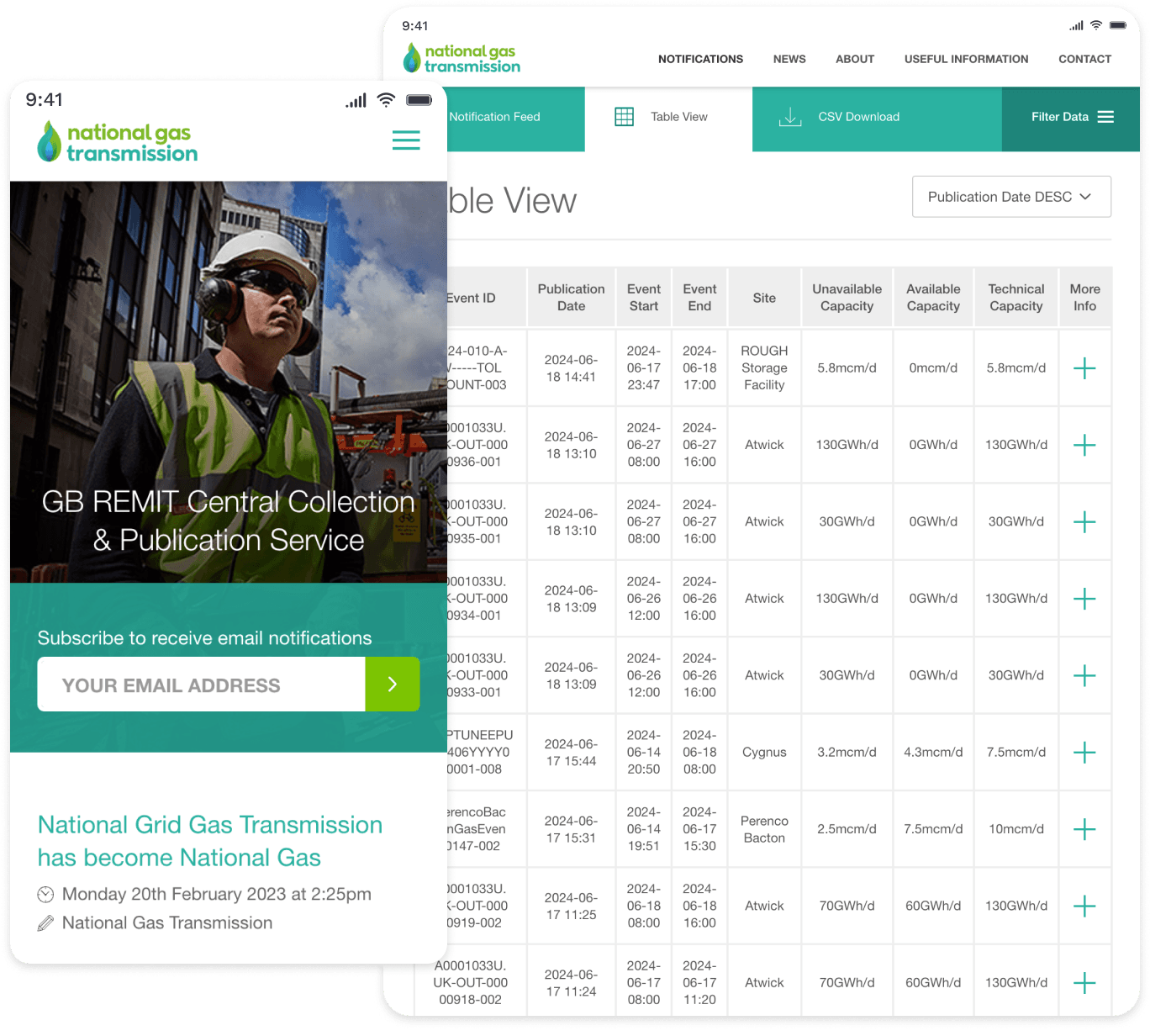The width and height of the screenshot is (1150, 1036).
Task: Click the mobile status bar Wi-Fi icon
Action: tap(386, 100)
